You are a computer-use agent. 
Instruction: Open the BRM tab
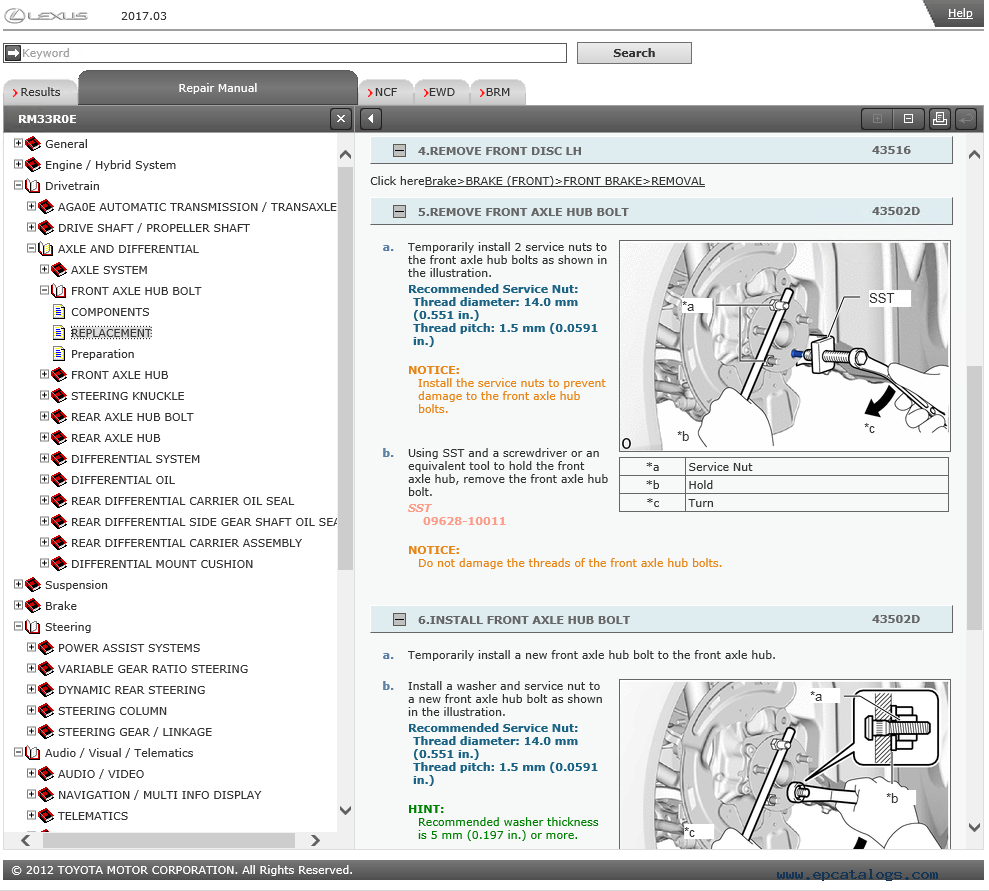pos(498,92)
